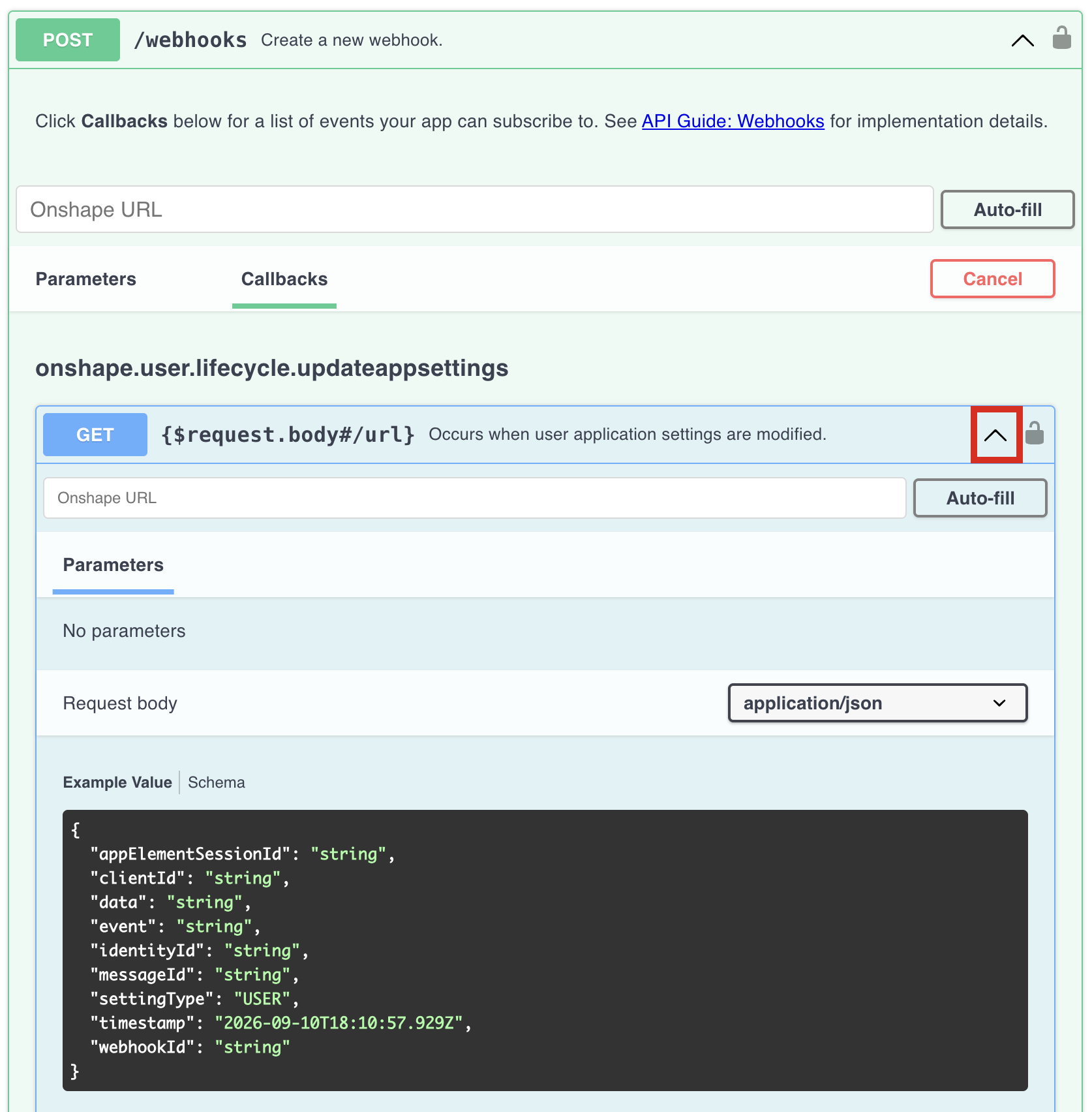Viewport: 1092px width, 1112px height.
Task: Open the API Guide: Webhooks link
Action: [733, 121]
